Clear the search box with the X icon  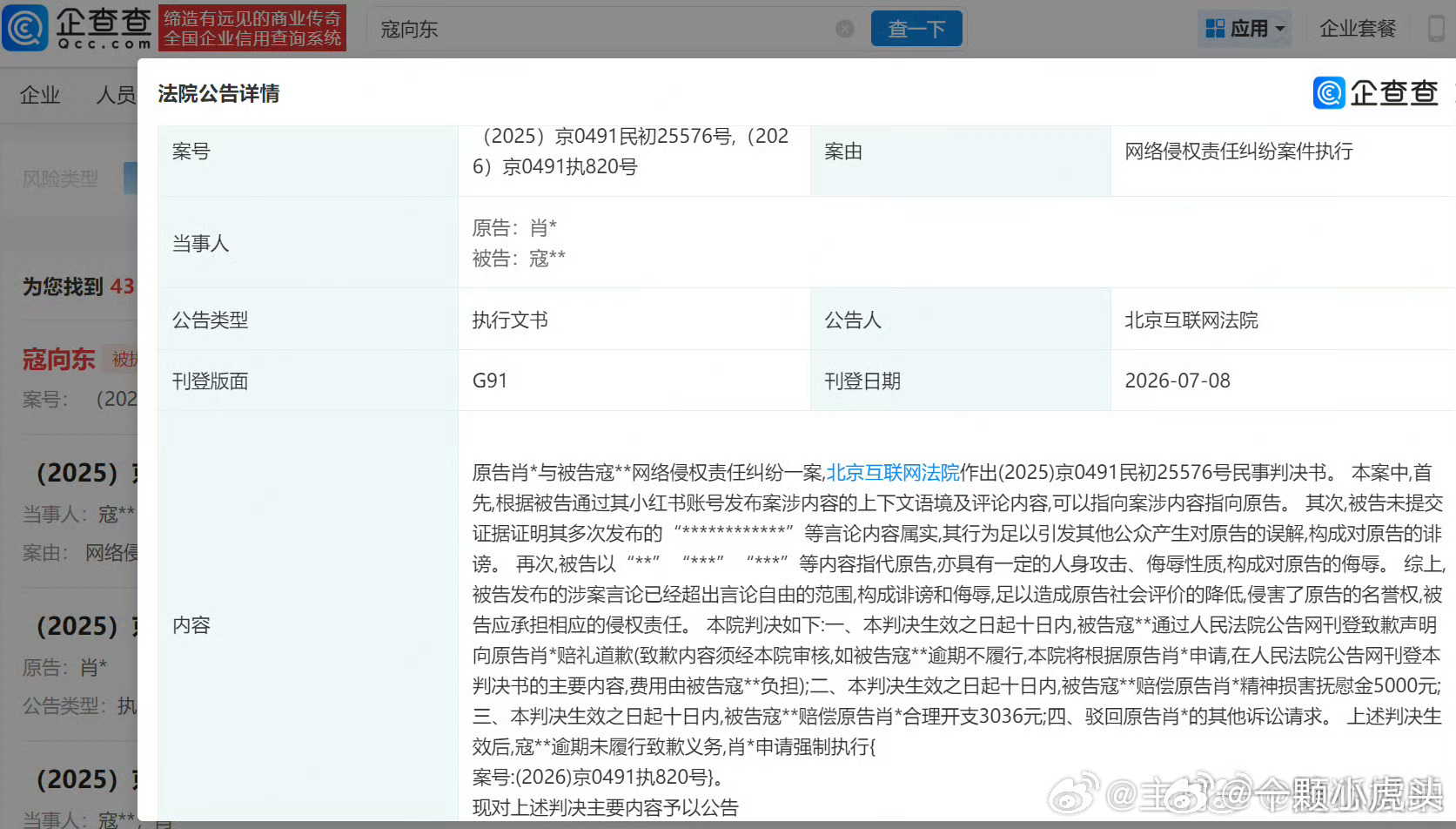845,29
